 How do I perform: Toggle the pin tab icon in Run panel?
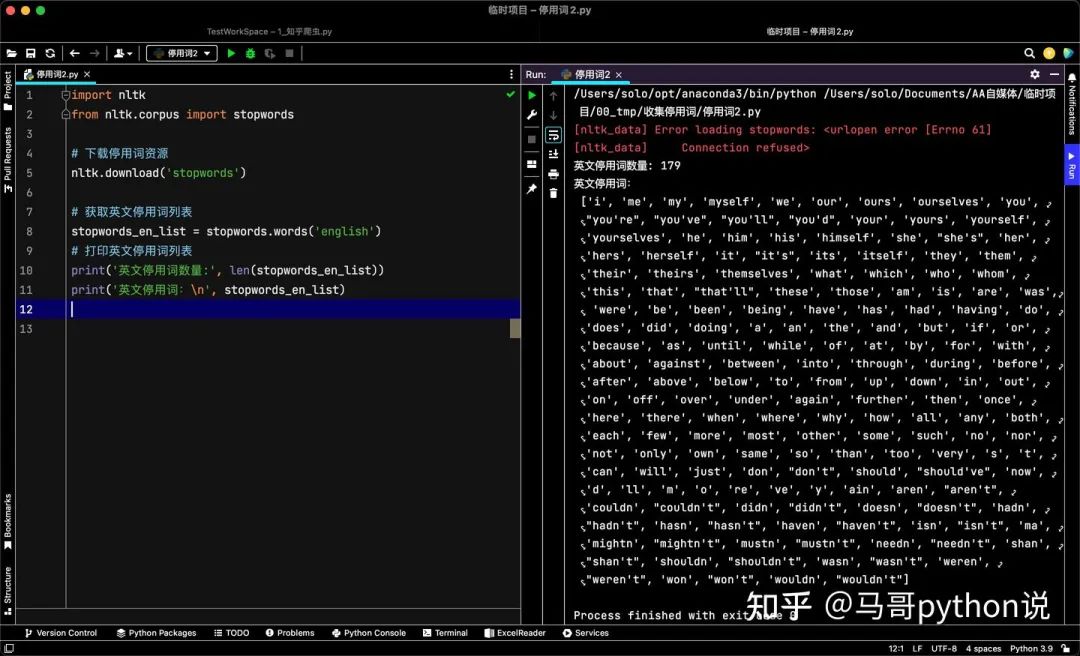coord(532,188)
